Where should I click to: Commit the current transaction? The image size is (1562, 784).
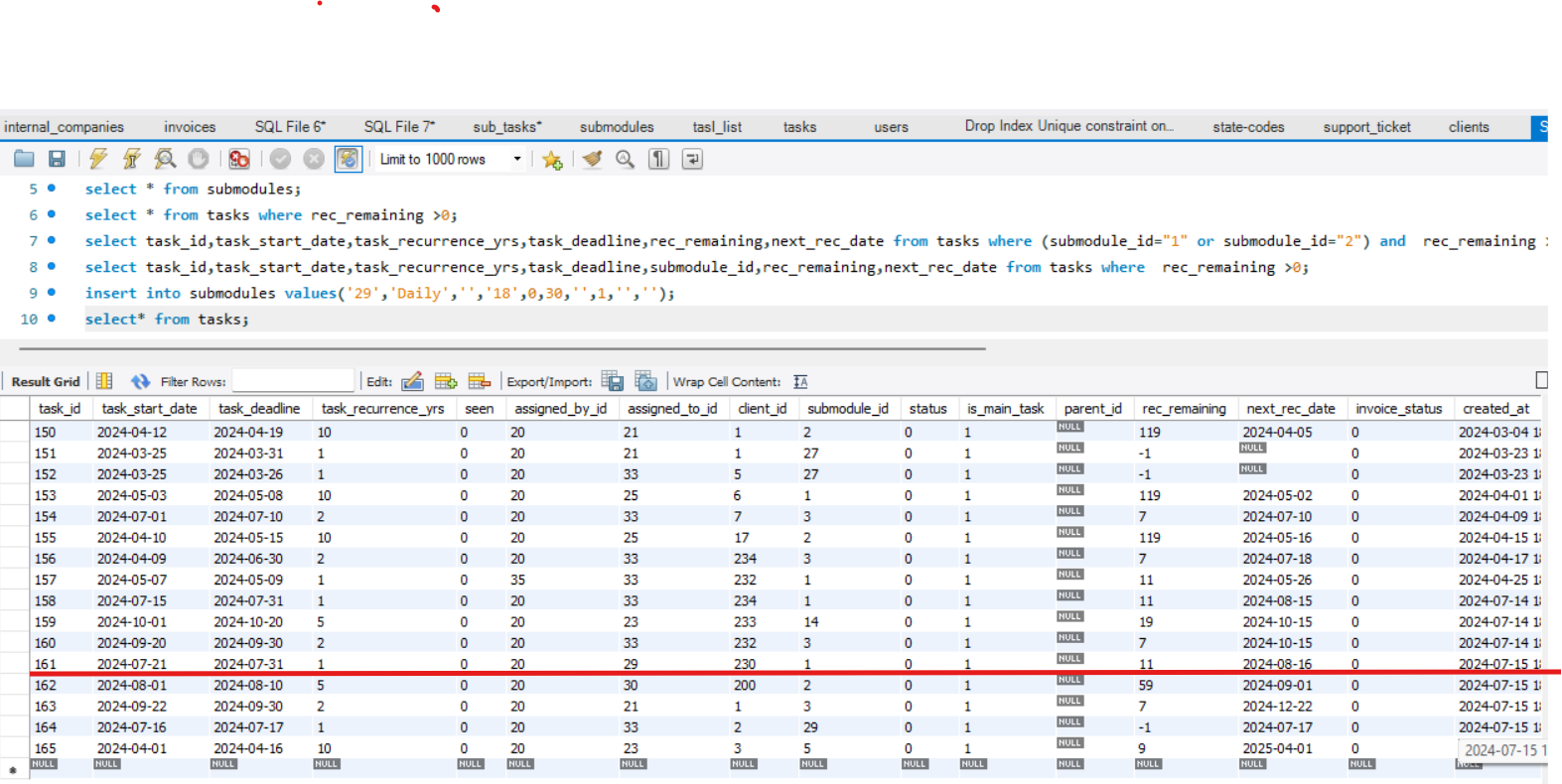(x=281, y=159)
